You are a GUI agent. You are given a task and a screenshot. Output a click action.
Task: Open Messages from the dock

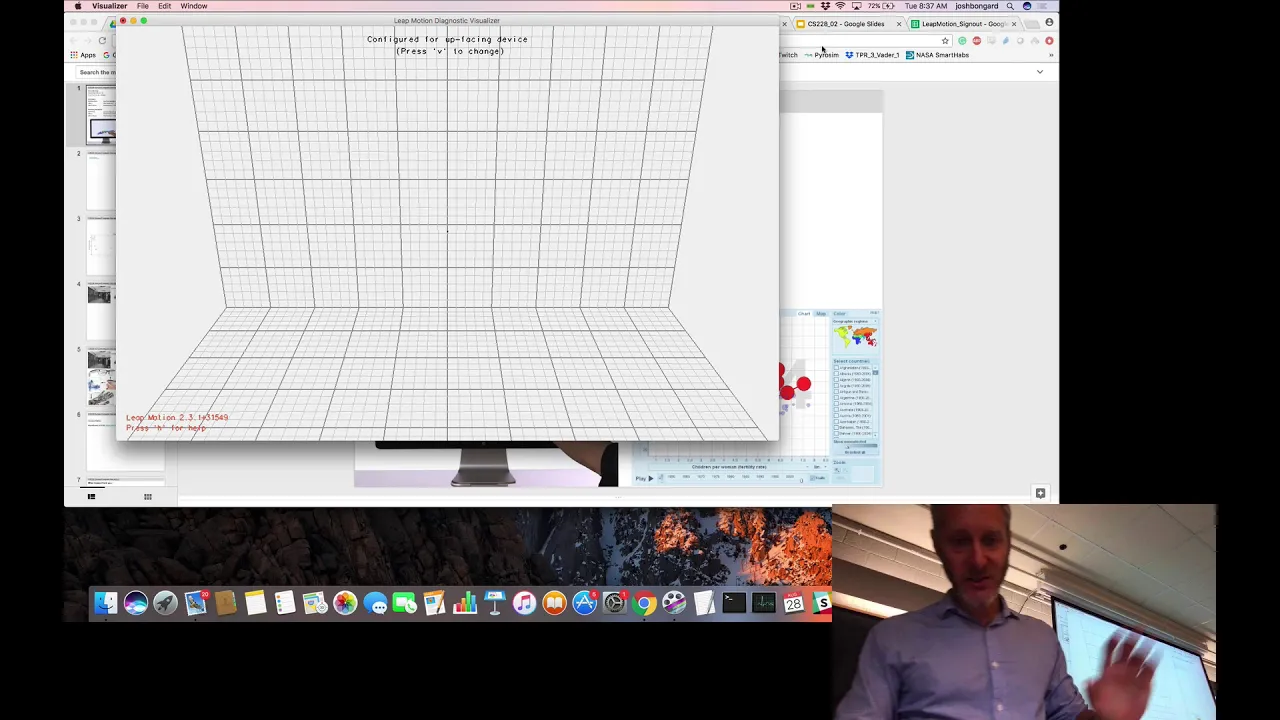point(375,603)
